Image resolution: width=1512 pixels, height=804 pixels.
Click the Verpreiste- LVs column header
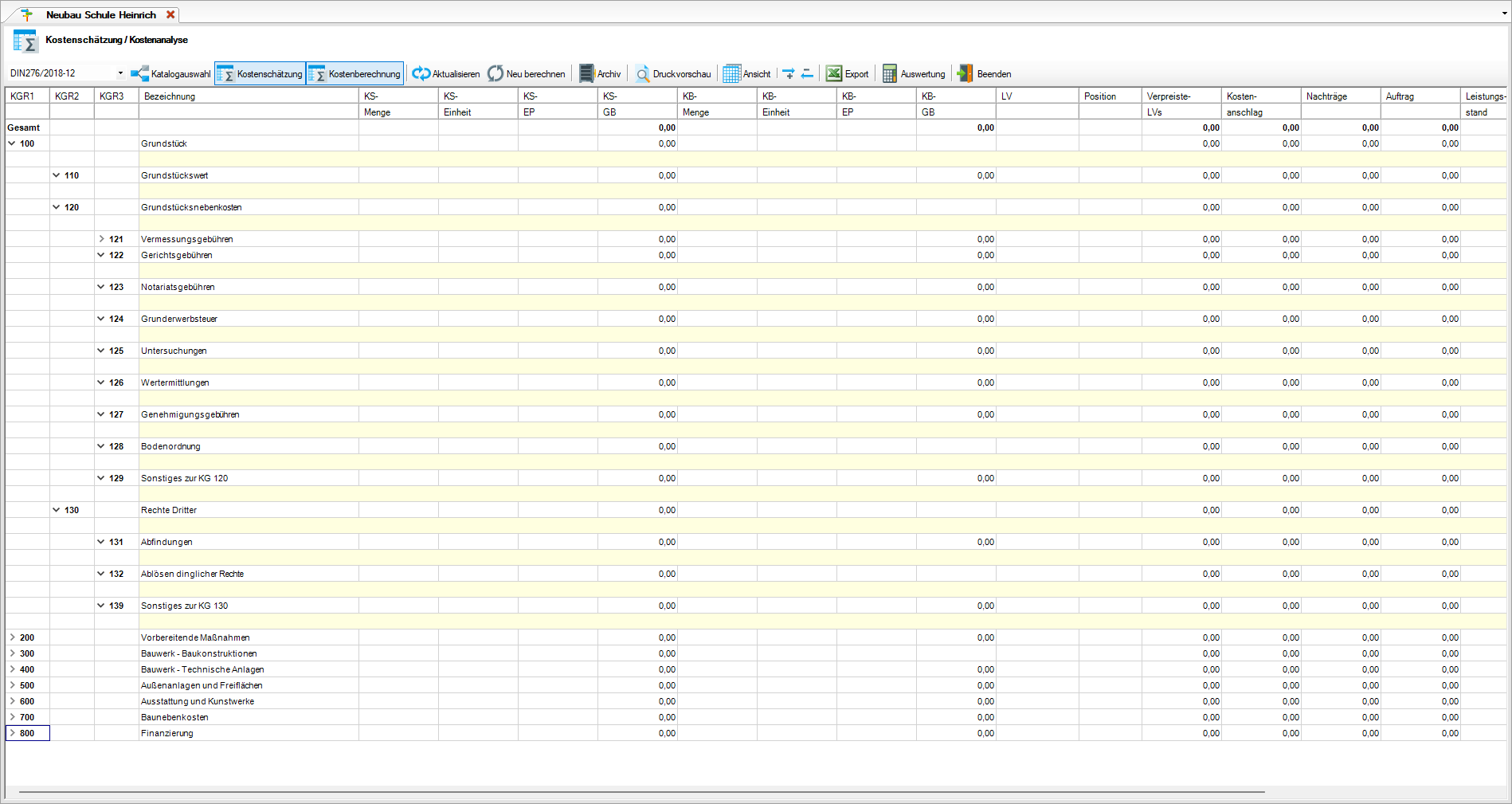click(1181, 104)
